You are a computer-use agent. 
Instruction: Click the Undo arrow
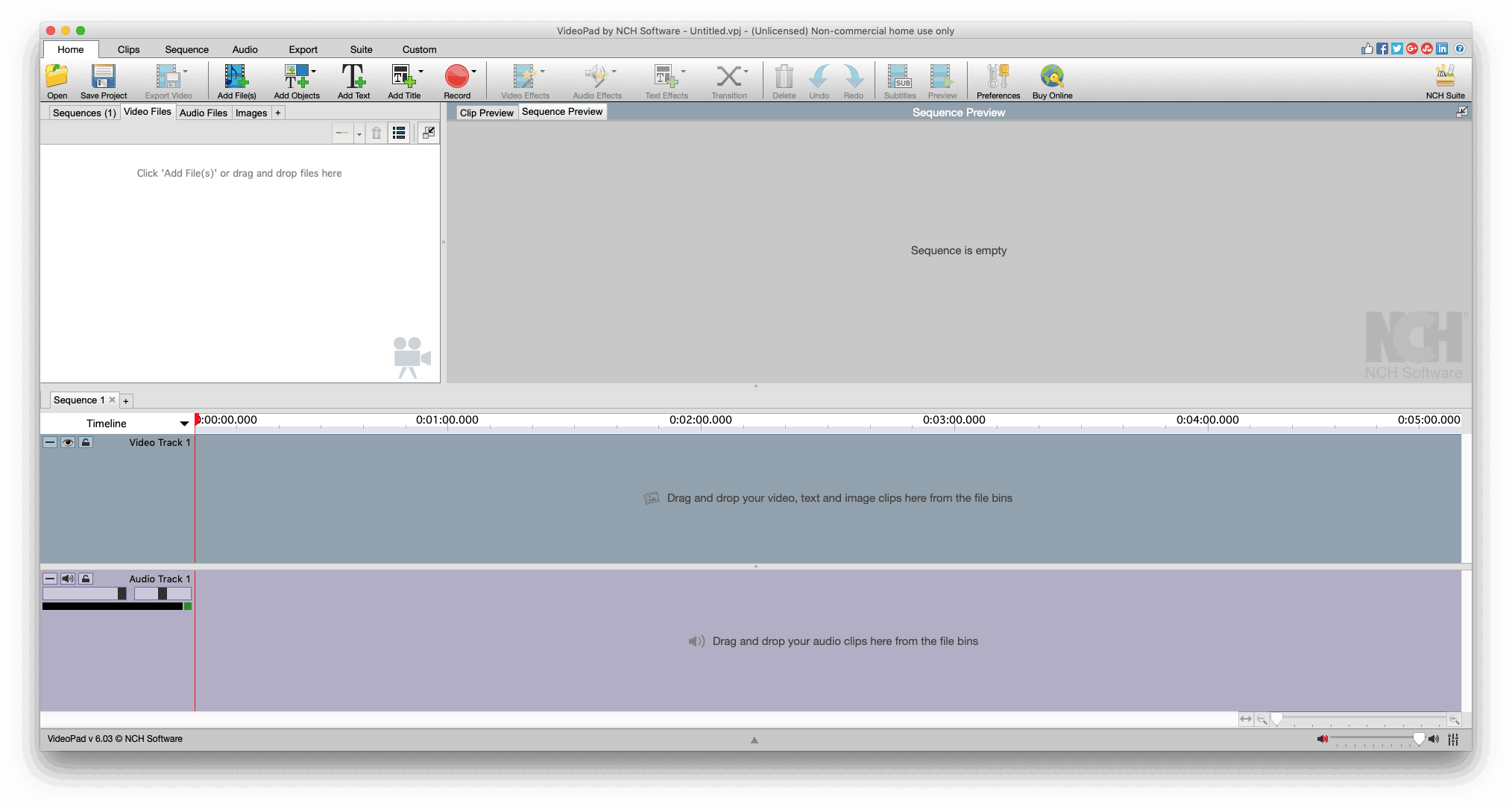click(819, 81)
